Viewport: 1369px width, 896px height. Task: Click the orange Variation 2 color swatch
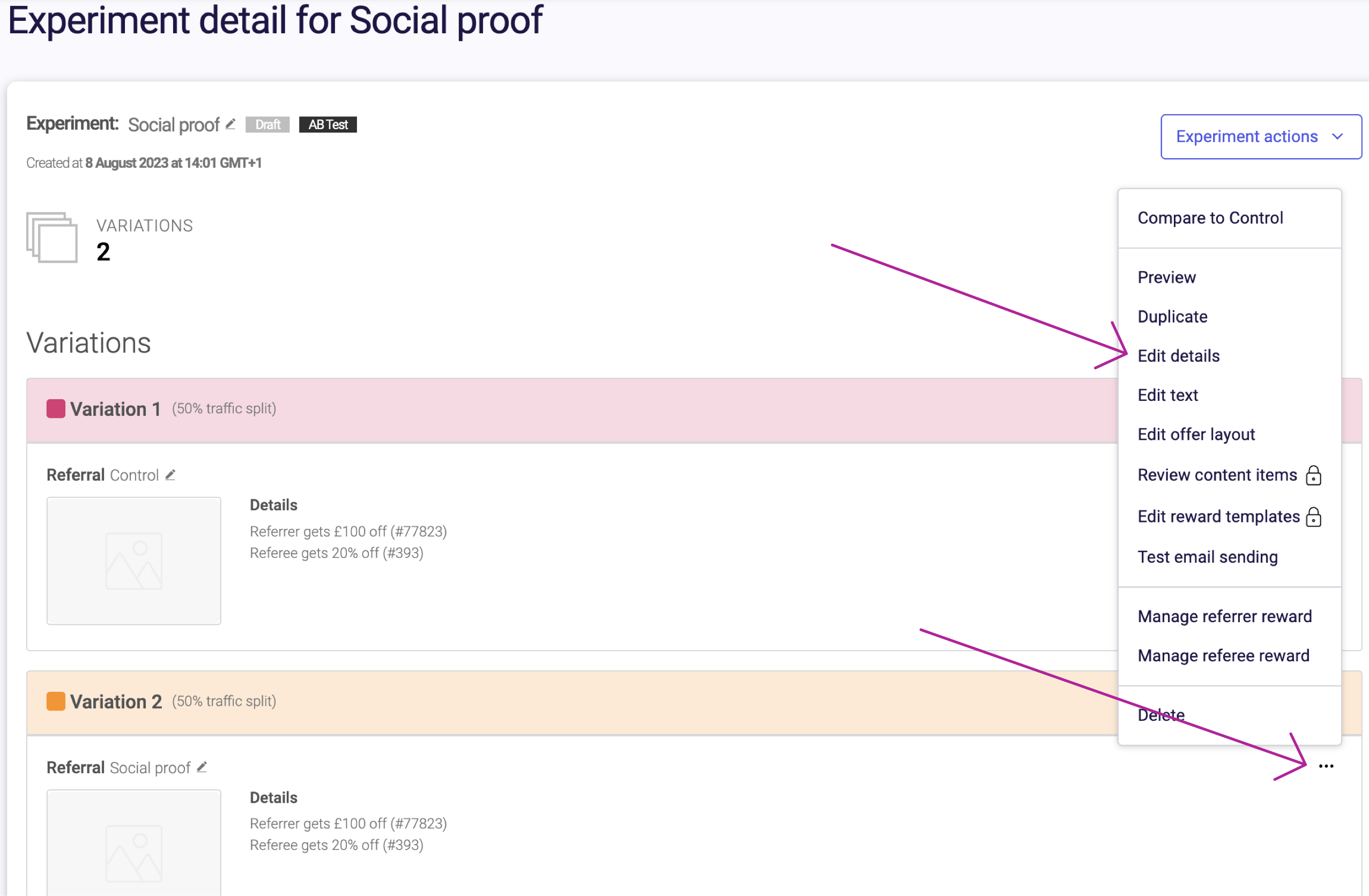(56, 701)
